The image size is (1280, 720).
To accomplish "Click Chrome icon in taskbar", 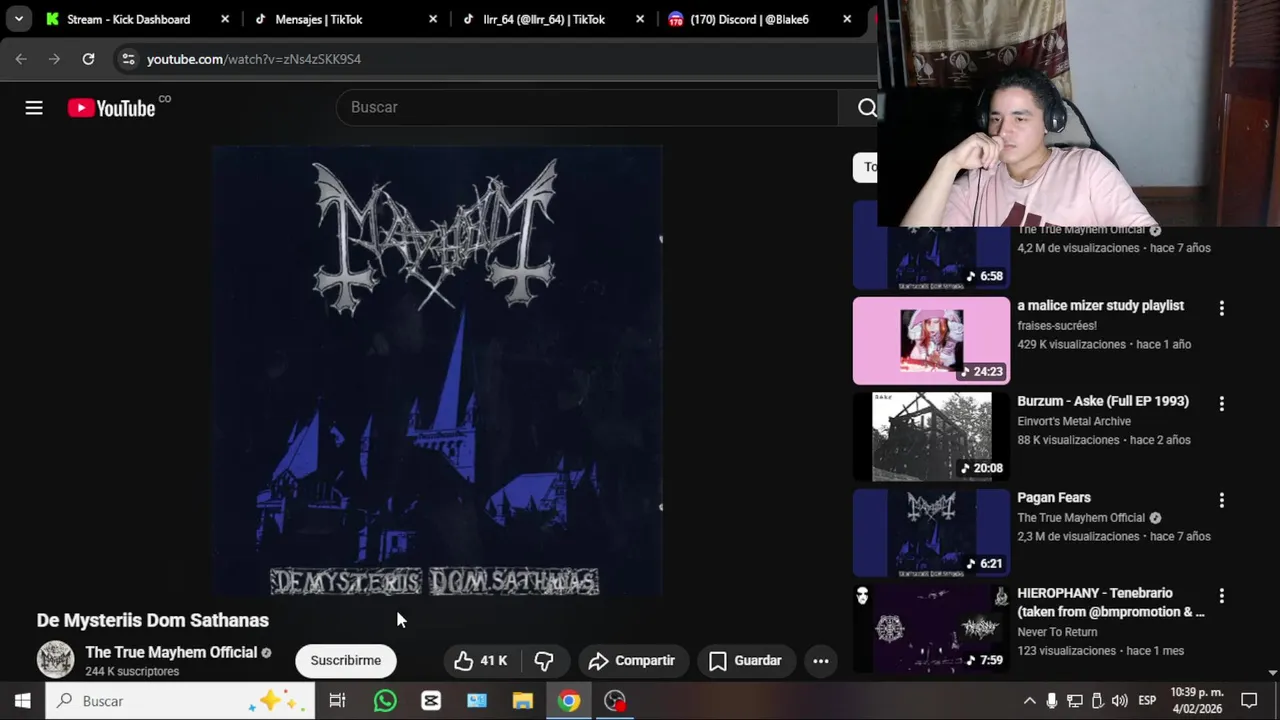I will pos(569,701).
